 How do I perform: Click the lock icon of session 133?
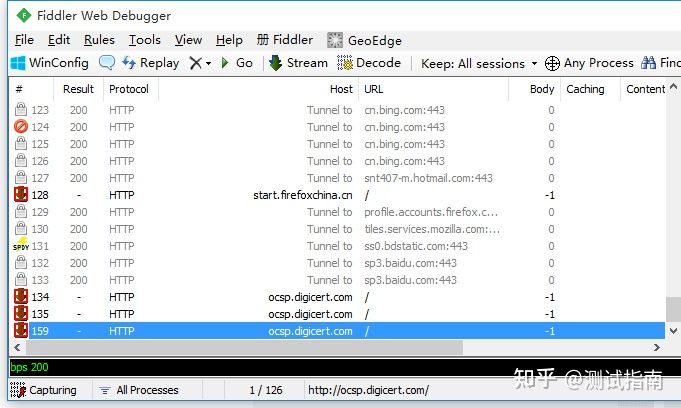[20, 279]
